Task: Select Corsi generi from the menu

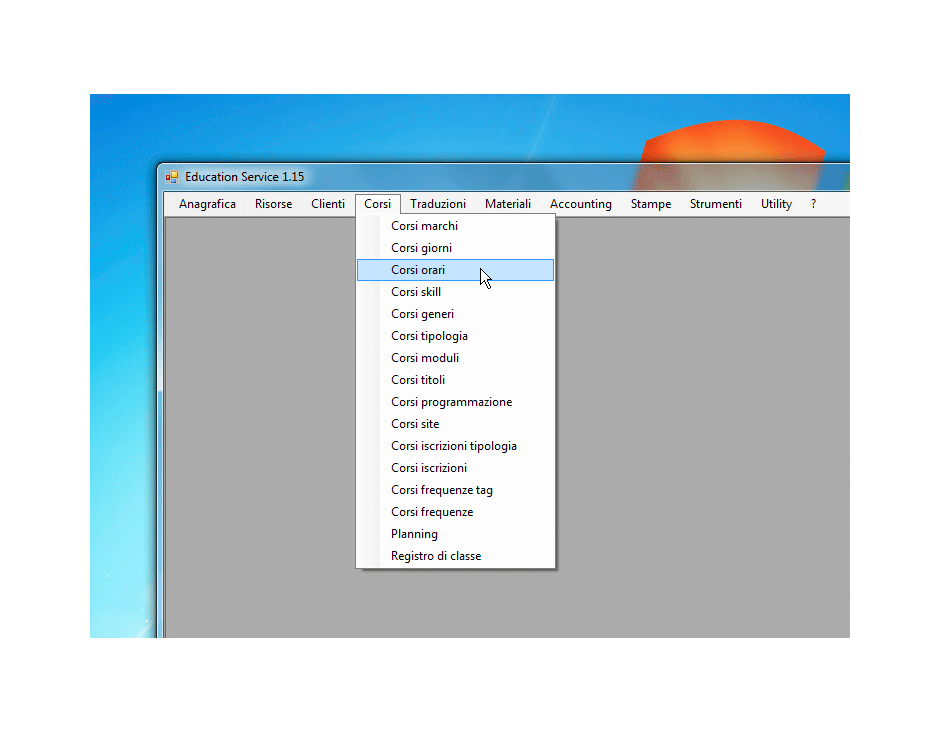Action: point(456,314)
